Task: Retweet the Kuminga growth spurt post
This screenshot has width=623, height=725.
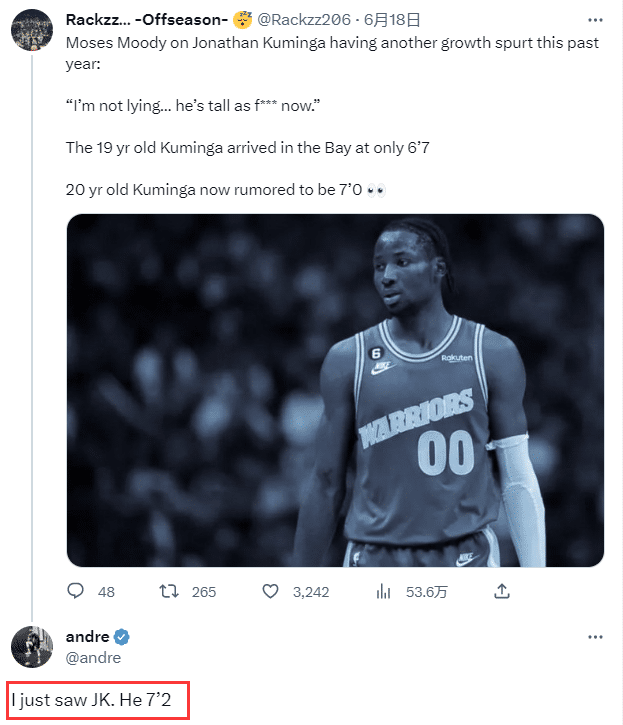Action: 170,592
